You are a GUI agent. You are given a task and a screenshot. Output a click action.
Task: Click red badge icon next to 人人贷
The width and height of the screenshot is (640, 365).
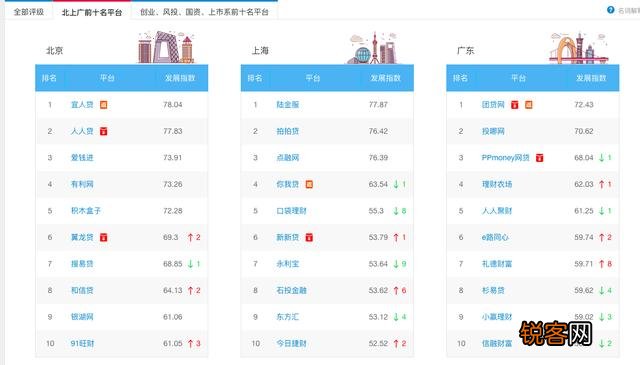(104, 131)
